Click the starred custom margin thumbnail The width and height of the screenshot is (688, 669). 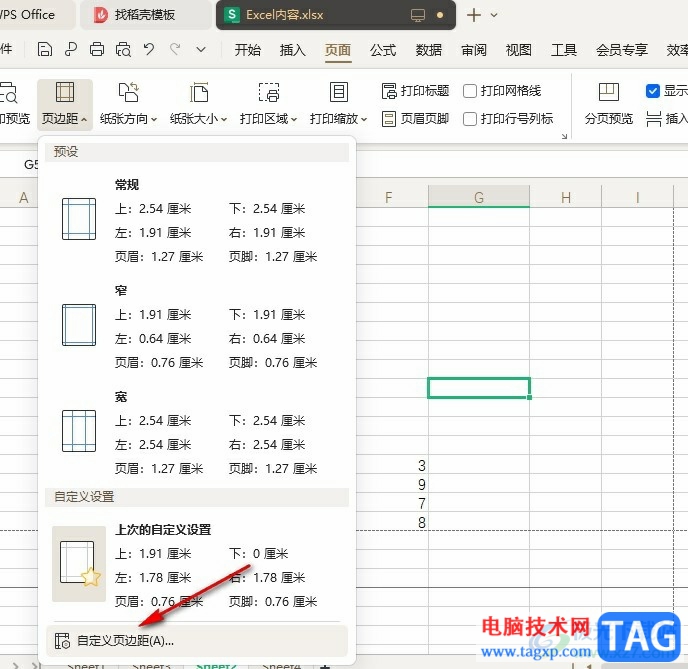pyautogui.click(x=79, y=564)
